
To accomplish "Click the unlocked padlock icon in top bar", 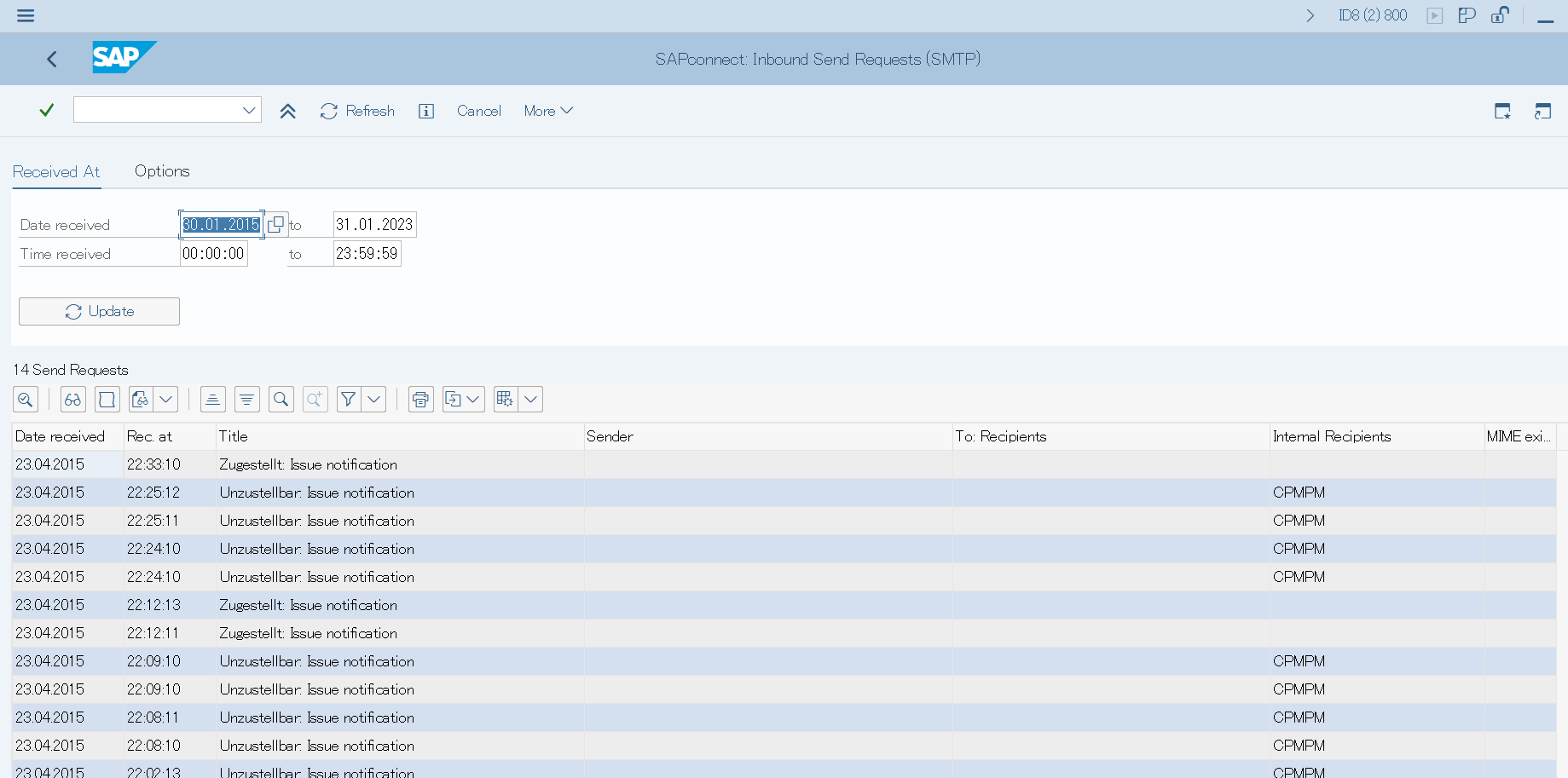I will pos(1500,15).
